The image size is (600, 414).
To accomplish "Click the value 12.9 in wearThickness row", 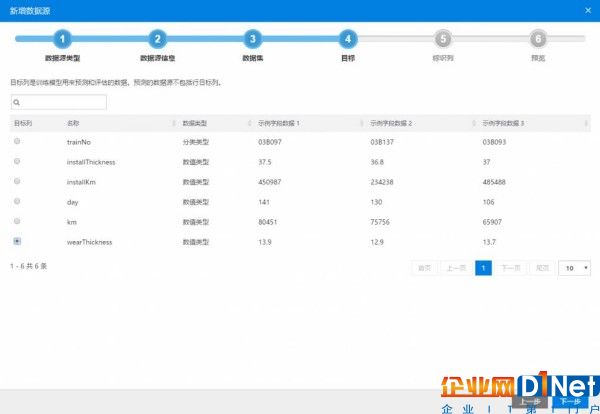I will [x=377, y=242].
